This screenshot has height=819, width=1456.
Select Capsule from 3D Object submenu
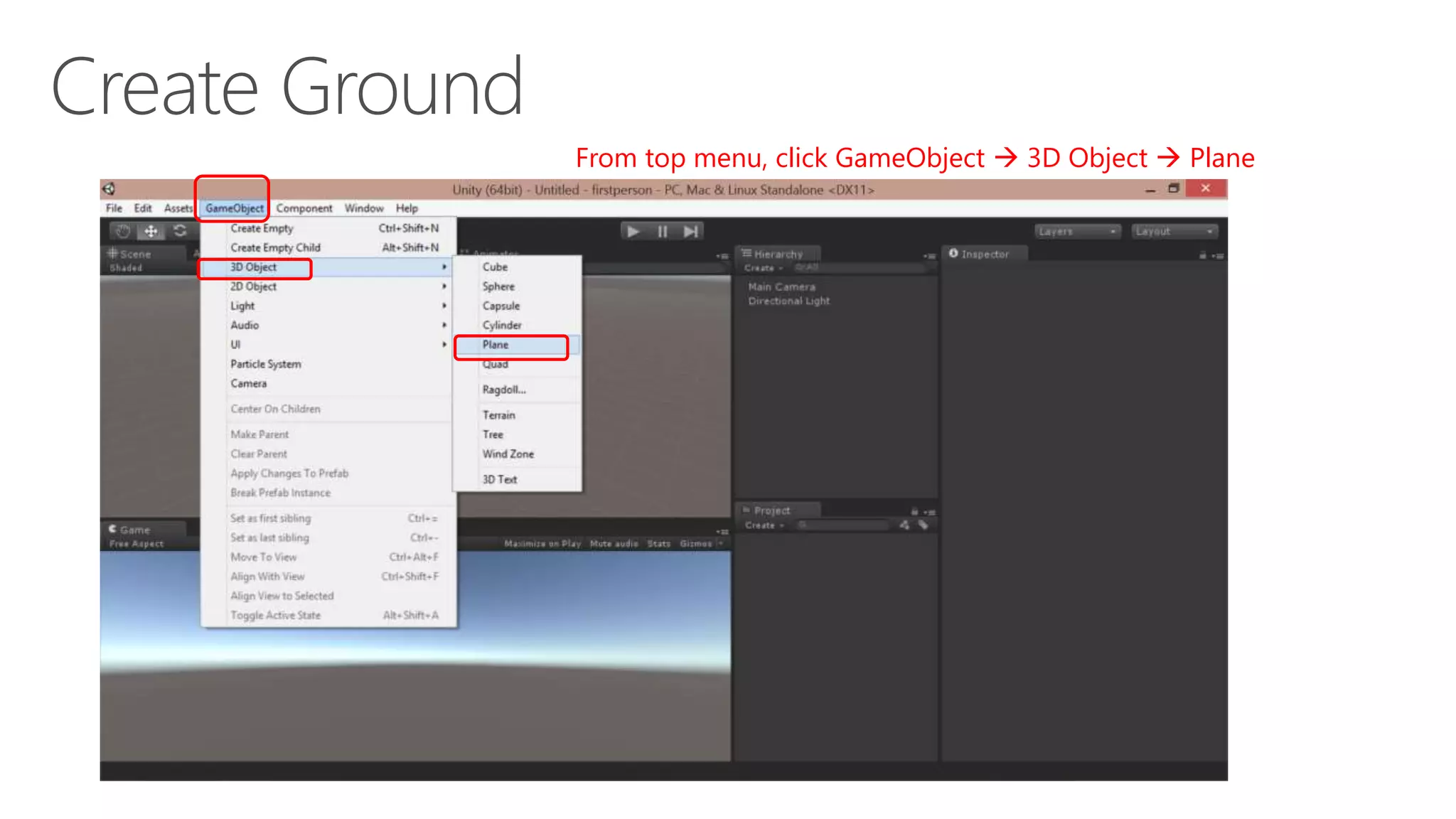click(518, 306)
